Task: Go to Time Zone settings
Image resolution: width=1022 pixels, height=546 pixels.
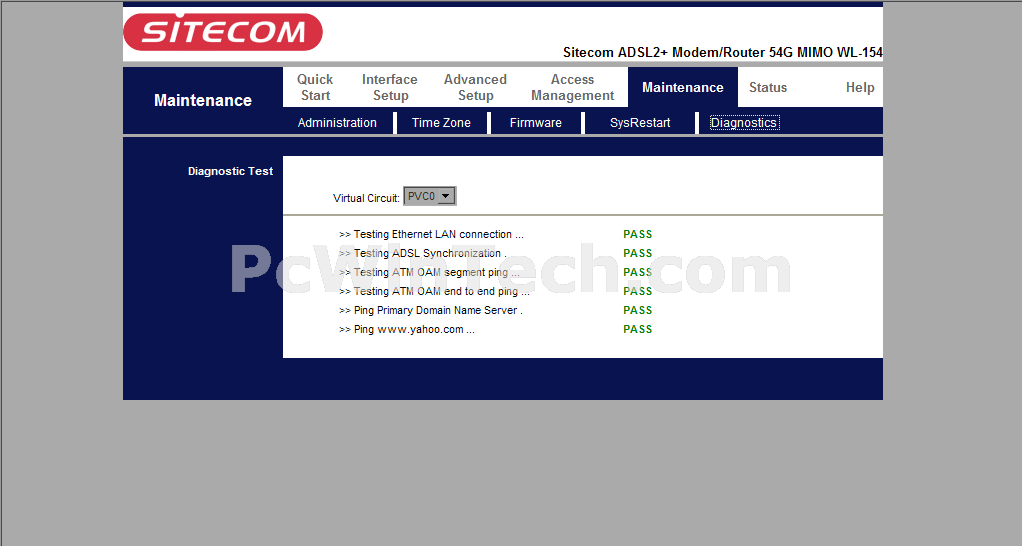Action: [x=441, y=123]
